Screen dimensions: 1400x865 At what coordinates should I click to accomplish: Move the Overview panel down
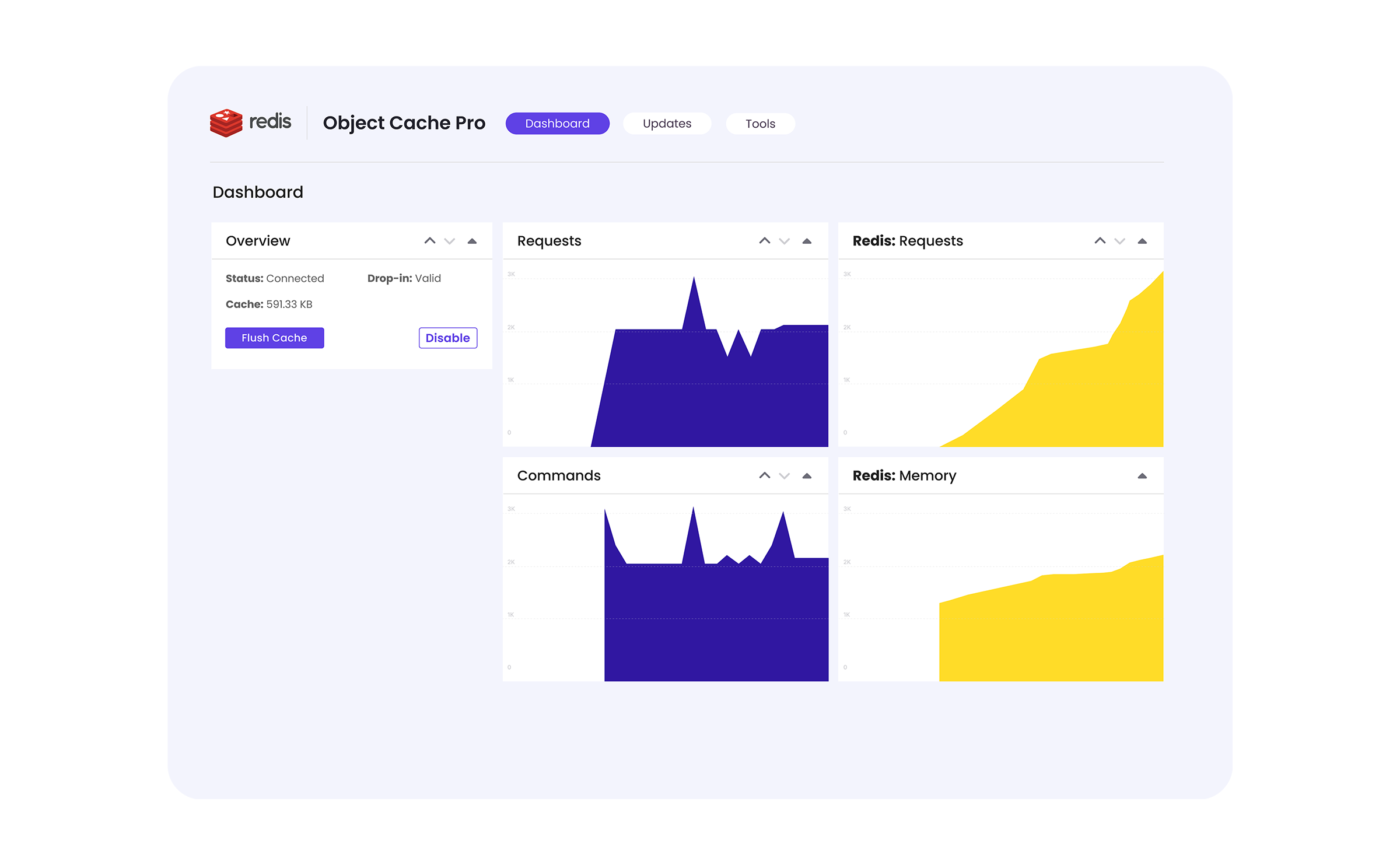[449, 241]
